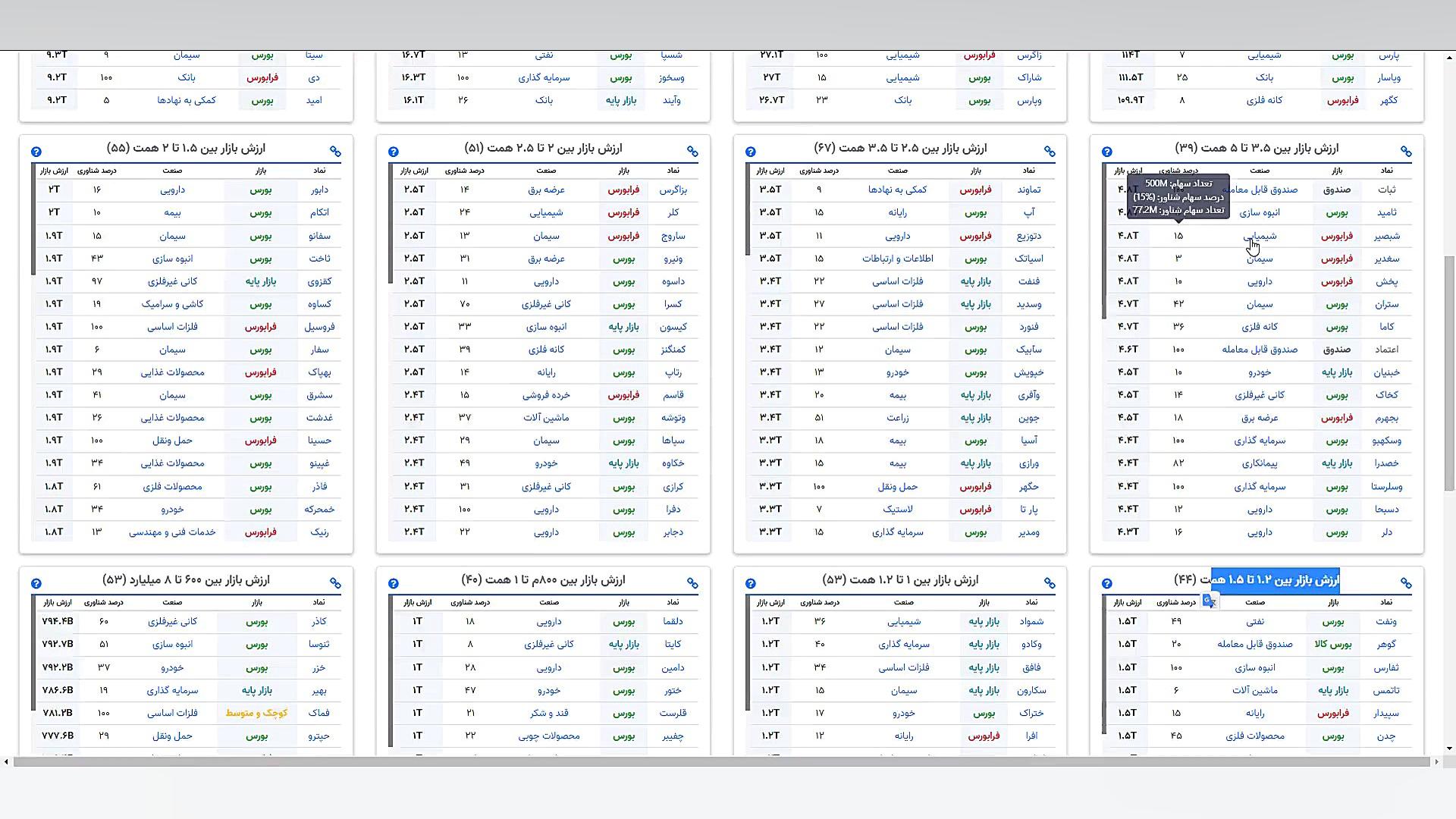Open symbol تماوند link
The width and height of the screenshot is (1456, 819).
click(1029, 190)
